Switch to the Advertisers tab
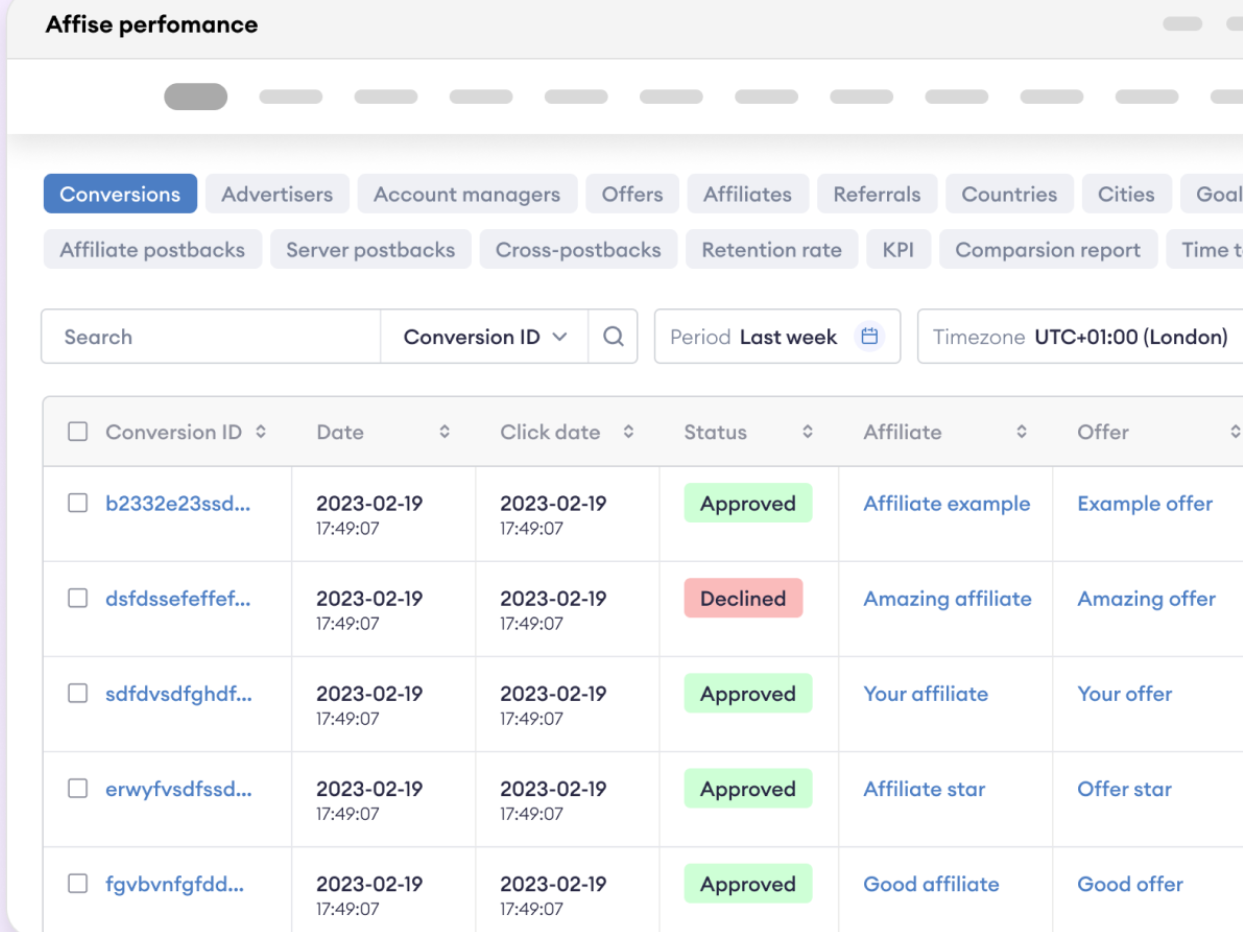 (277, 194)
